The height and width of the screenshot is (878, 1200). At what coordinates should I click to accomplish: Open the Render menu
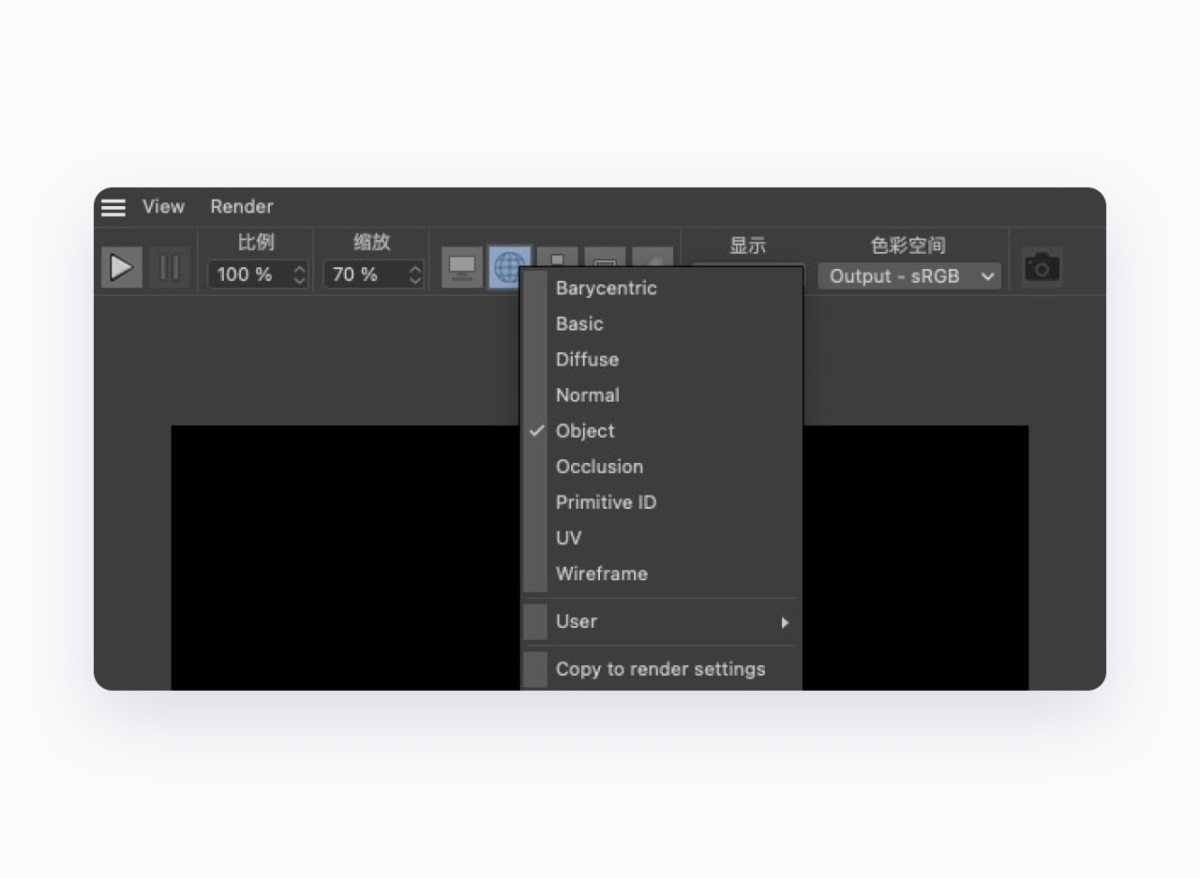pos(241,207)
